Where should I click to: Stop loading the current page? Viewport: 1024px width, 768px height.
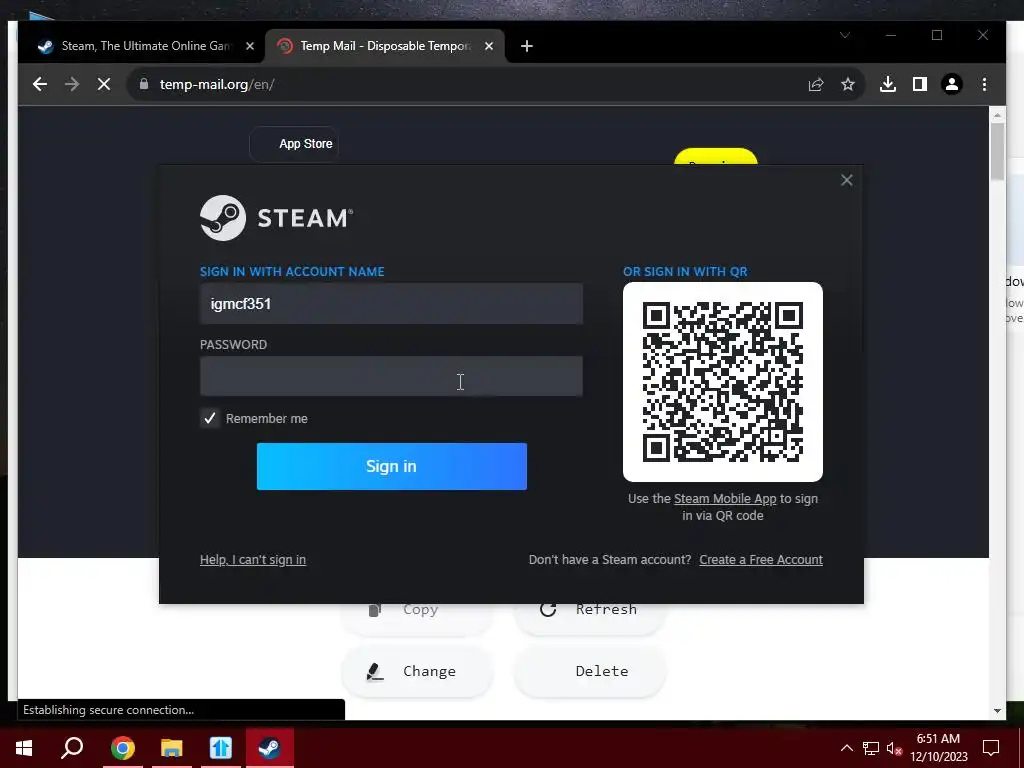pos(104,84)
